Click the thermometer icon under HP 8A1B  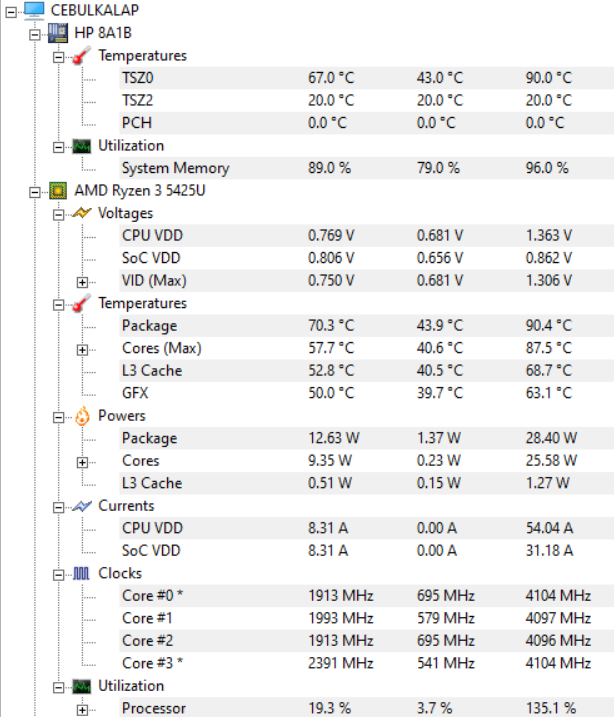(x=82, y=56)
